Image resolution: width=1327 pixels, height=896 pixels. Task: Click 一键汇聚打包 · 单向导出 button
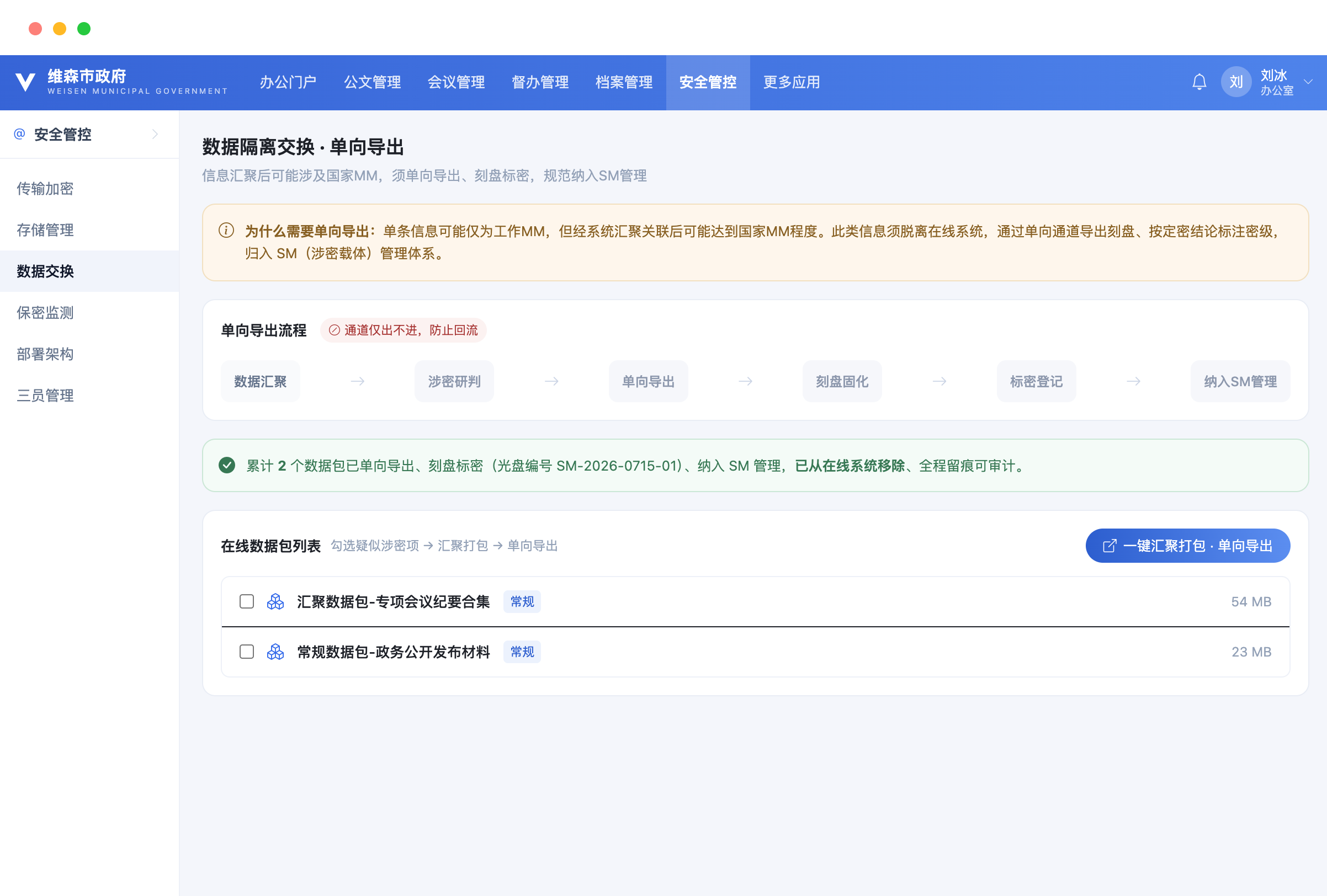point(1188,546)
